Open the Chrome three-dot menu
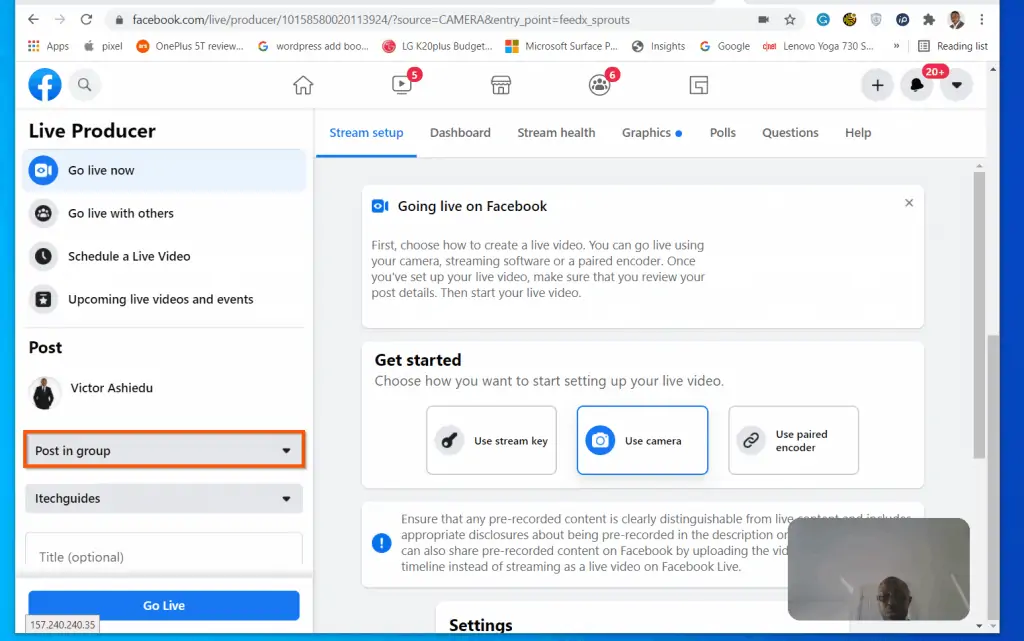The image size is (1024, 641). 982,20
